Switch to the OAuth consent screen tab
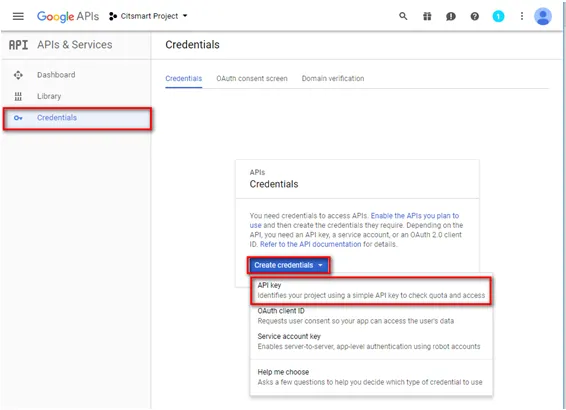Image resolution: width=566 pixels, height=410 pixels. pyautogui.click(x=252, y=78)
